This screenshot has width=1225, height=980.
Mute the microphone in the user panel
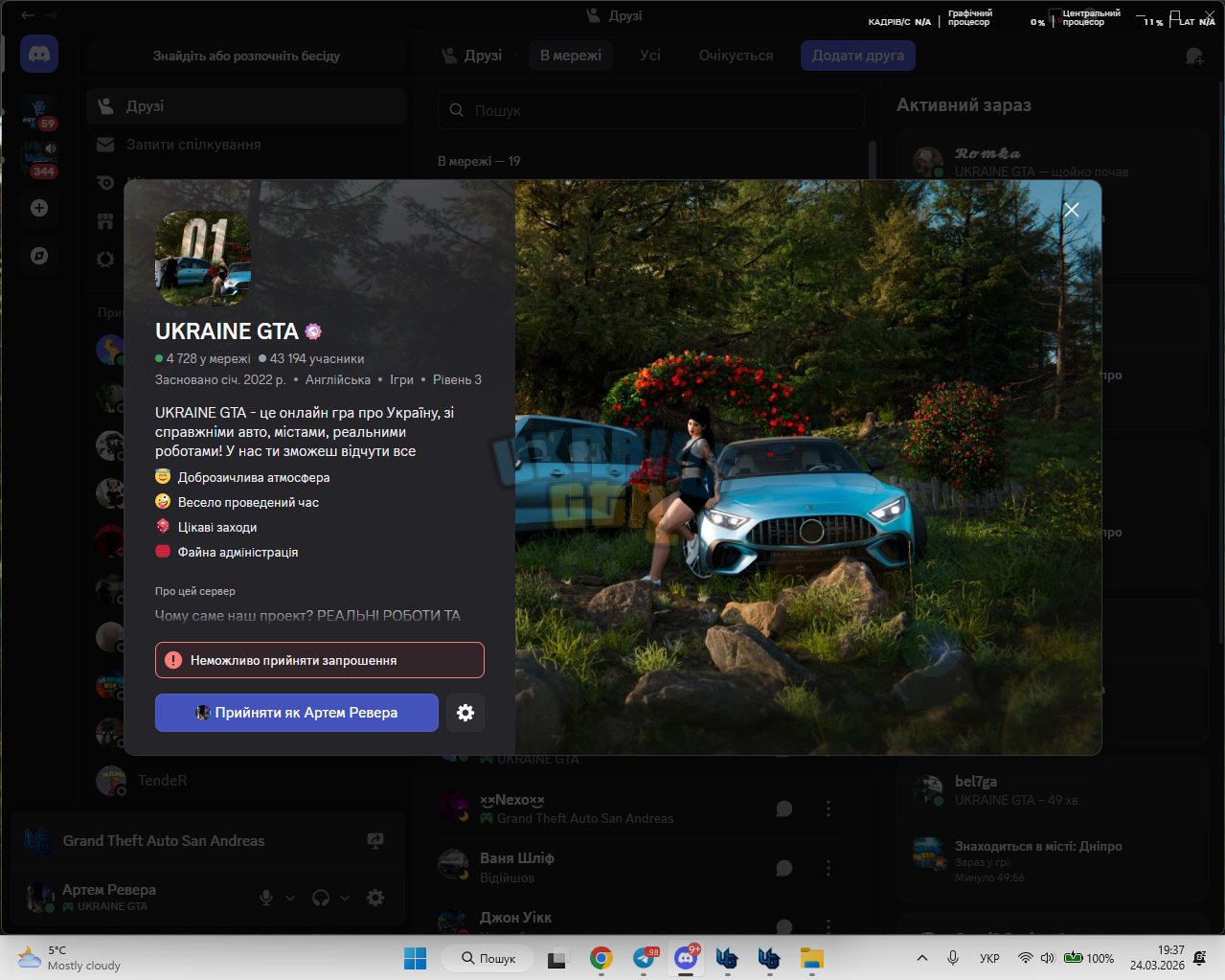pyautogui.click(x=266, y=898)
